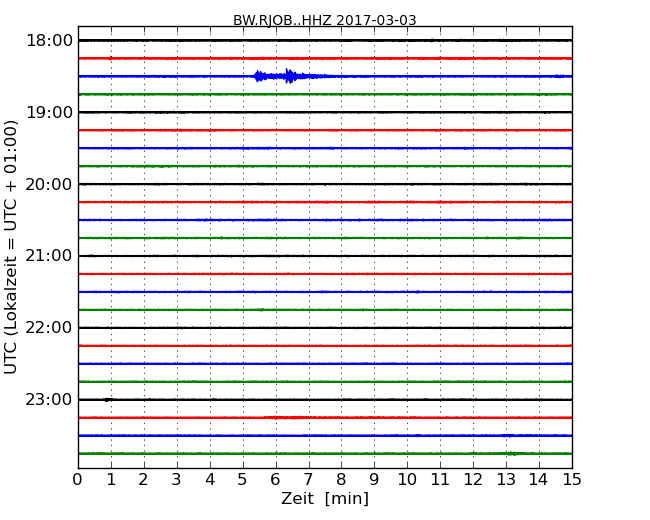650x520 pixels.
Task: Click x-axis tick label 5
Action: [x=243, y=480]
